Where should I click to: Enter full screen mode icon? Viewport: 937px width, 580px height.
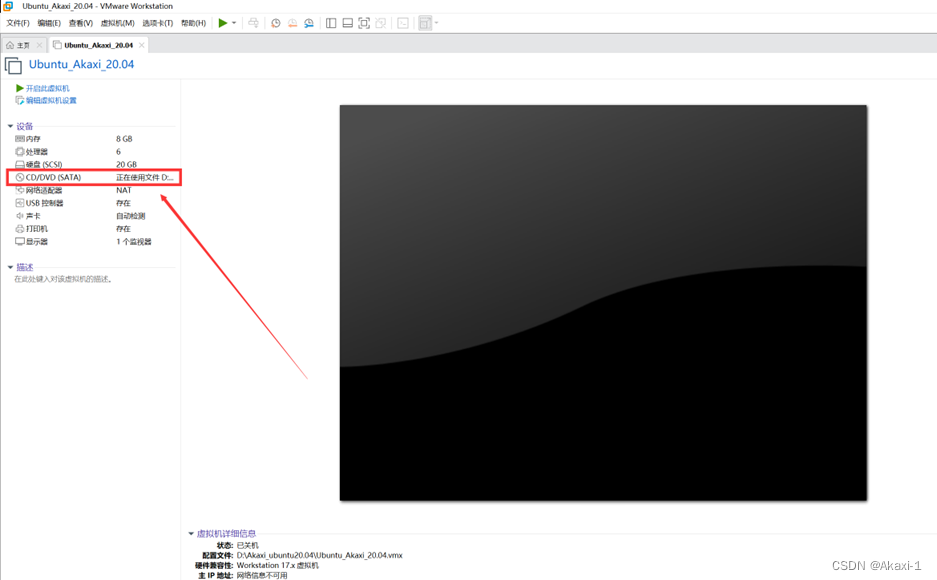364,23
